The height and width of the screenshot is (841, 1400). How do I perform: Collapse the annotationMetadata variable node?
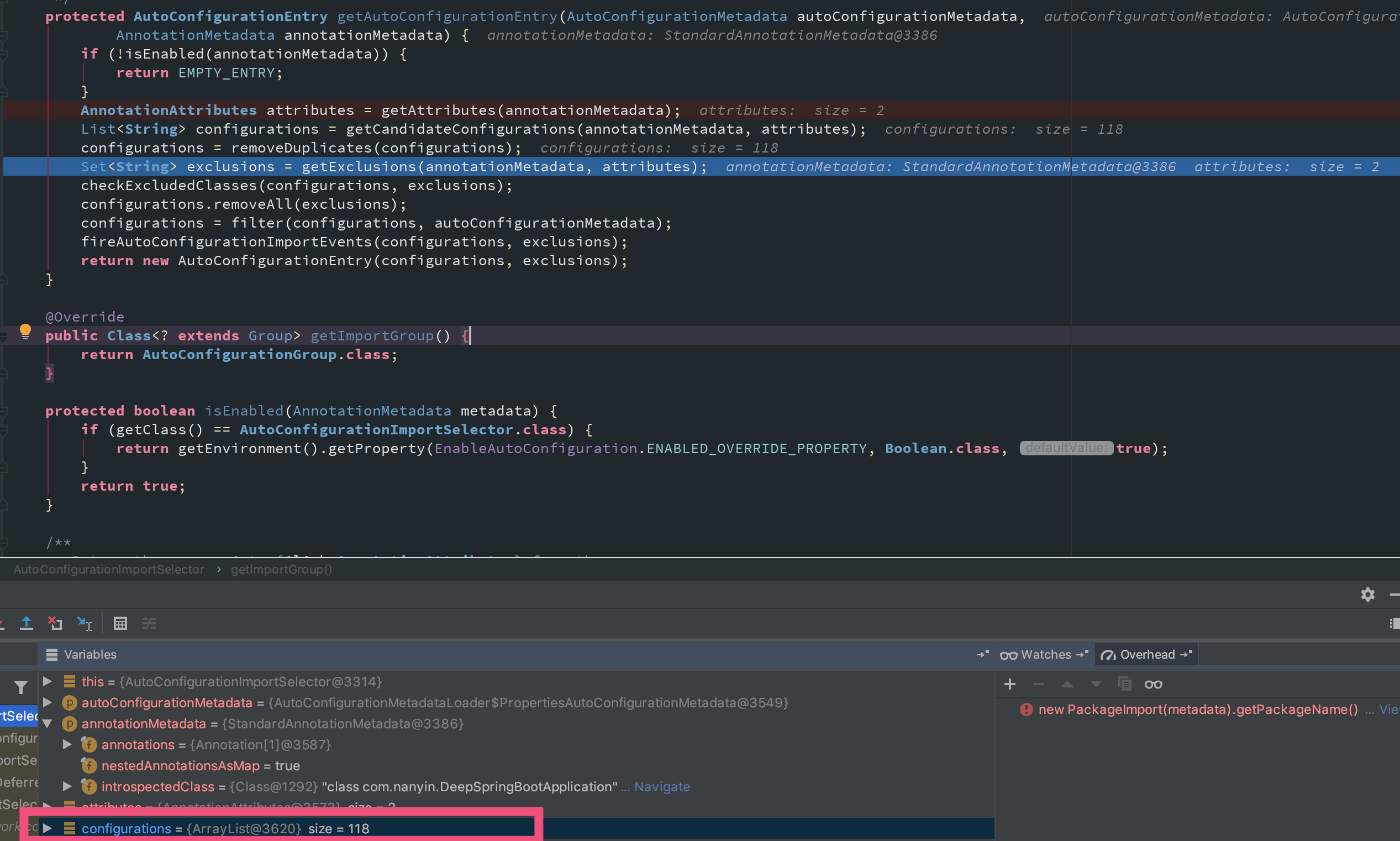click(48, 724)
